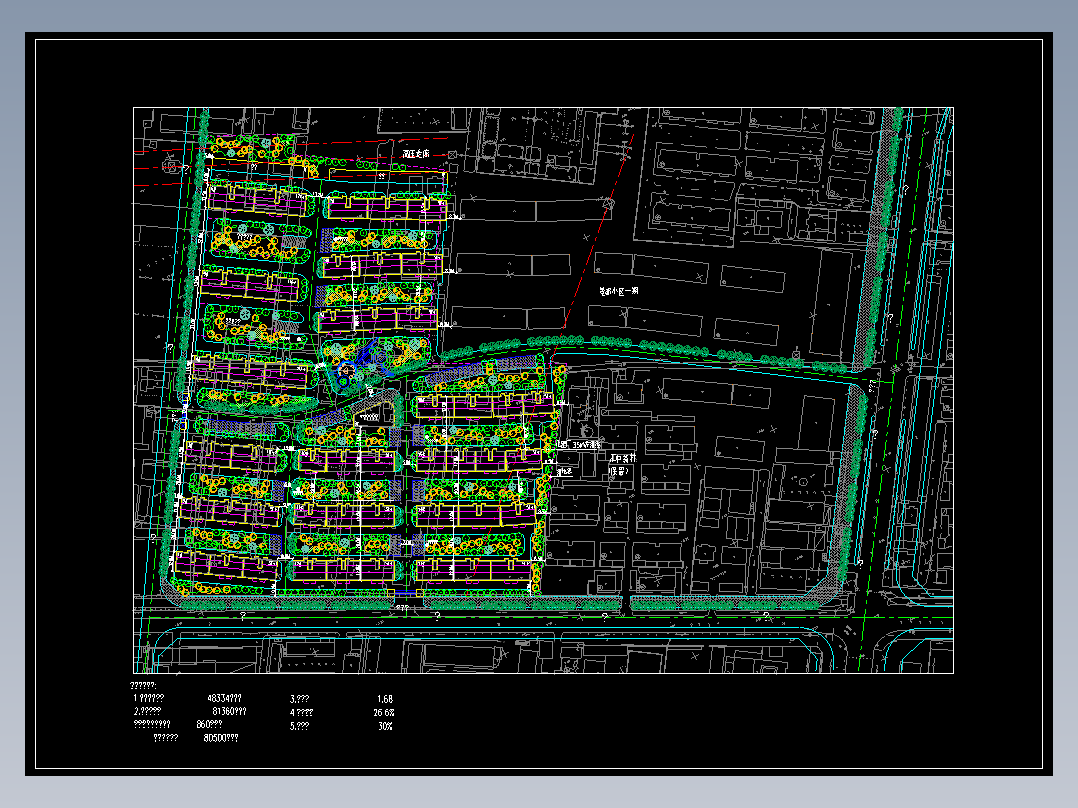Click the 1.68 ratio value
Viewport: 1078px width, 808px height.
click(385, 699)
